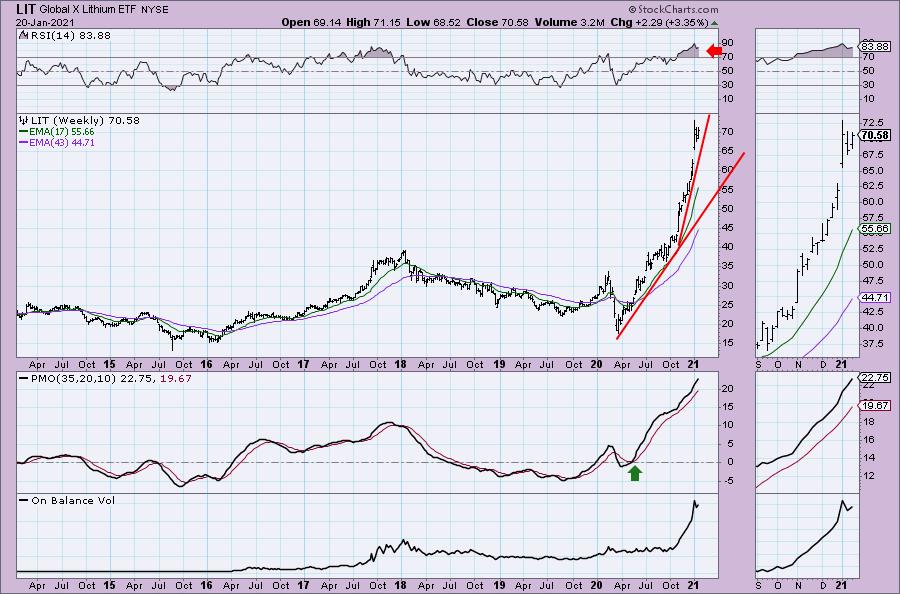Image resolution: width=900 pixels, height=594 pixels.
Task: Click the 37.5 label on zoomed price axis
Action: tap(872, 343)
